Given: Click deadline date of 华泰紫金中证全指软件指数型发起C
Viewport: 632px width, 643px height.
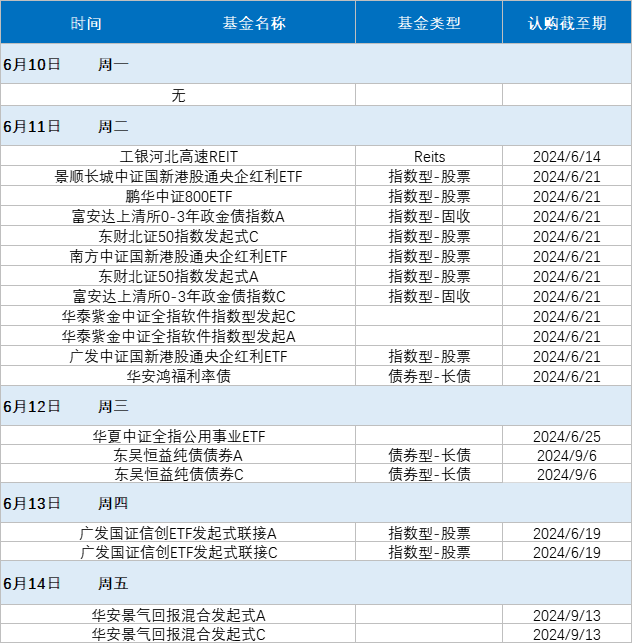Looking at the screenshot, I should [566, 316].
